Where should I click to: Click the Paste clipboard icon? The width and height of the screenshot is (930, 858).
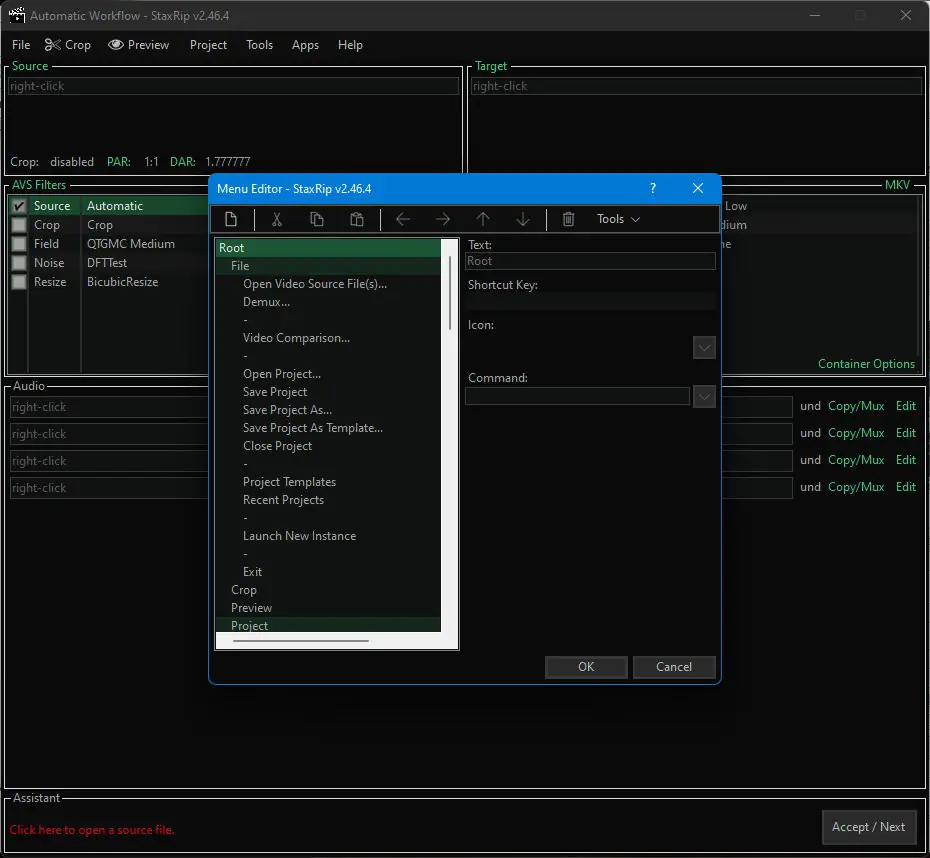coord(357,219)
